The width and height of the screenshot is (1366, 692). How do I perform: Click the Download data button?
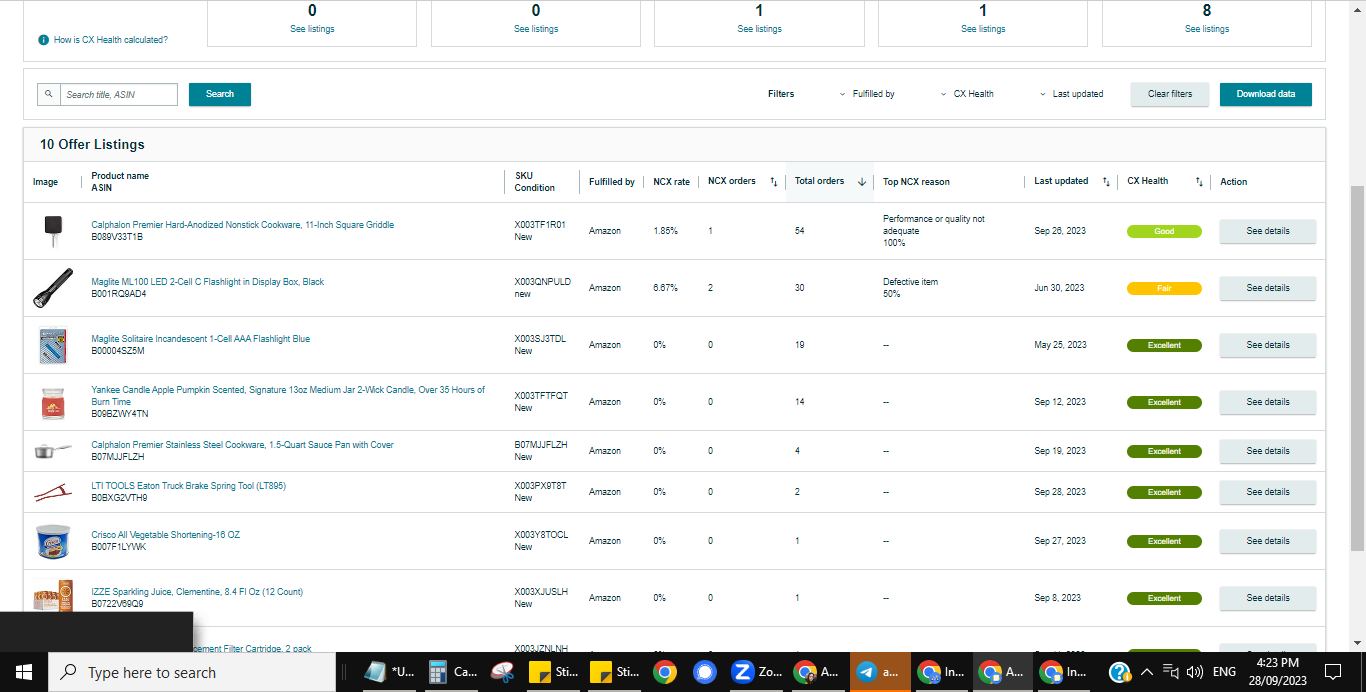1265,94
